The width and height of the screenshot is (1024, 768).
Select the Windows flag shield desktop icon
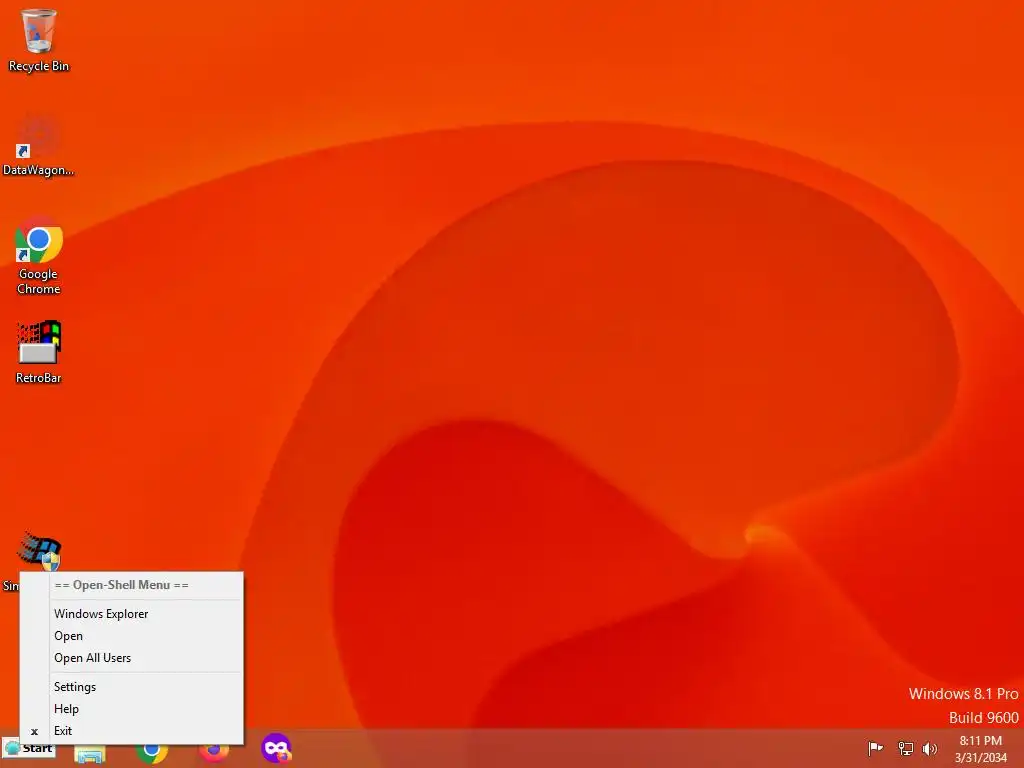(40, 552)
